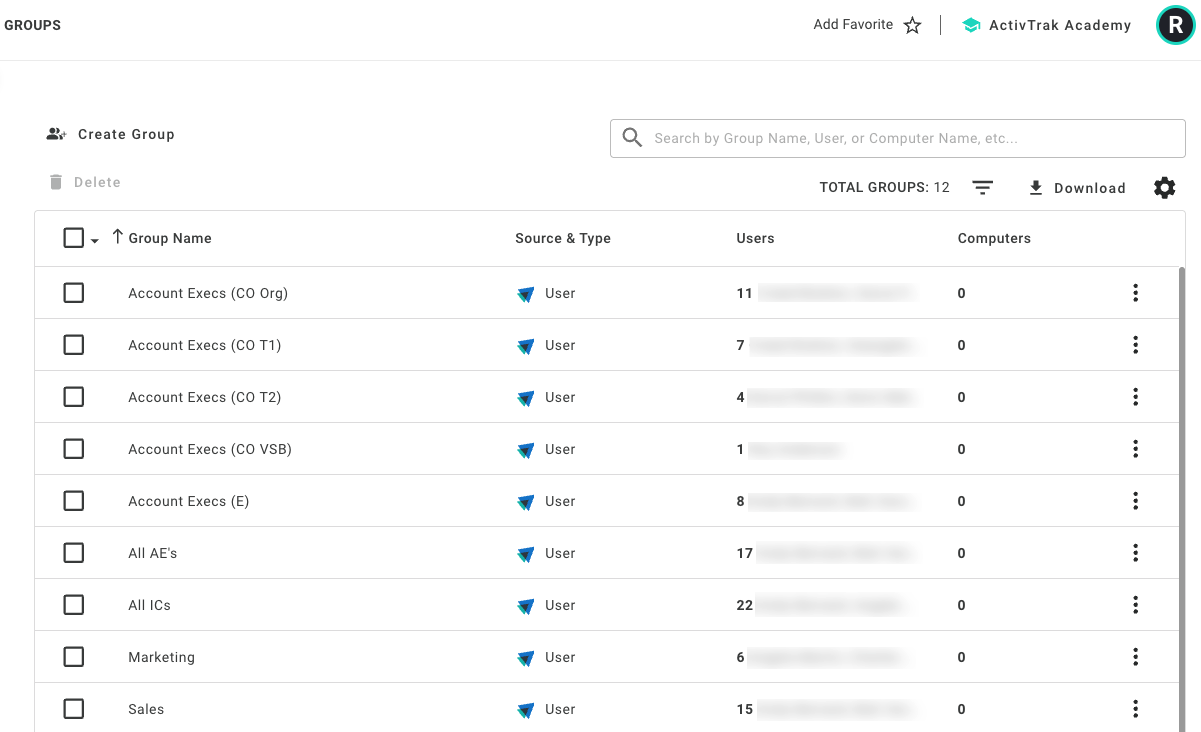Open three-dot menu for Account Execs (CO VSB)
Viewport: 1201px width, 732px height.
coord(1135,449)
